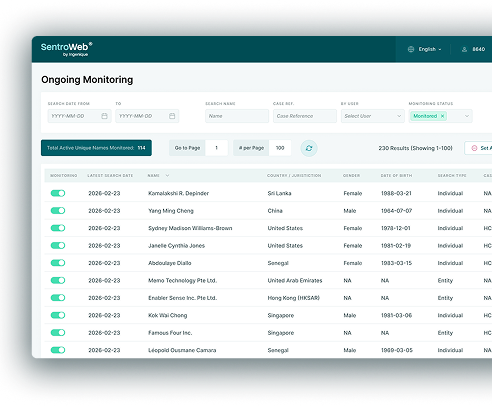
Task: Open Sydney Madison Williams-Brown record
Action: tap(190, 228)
